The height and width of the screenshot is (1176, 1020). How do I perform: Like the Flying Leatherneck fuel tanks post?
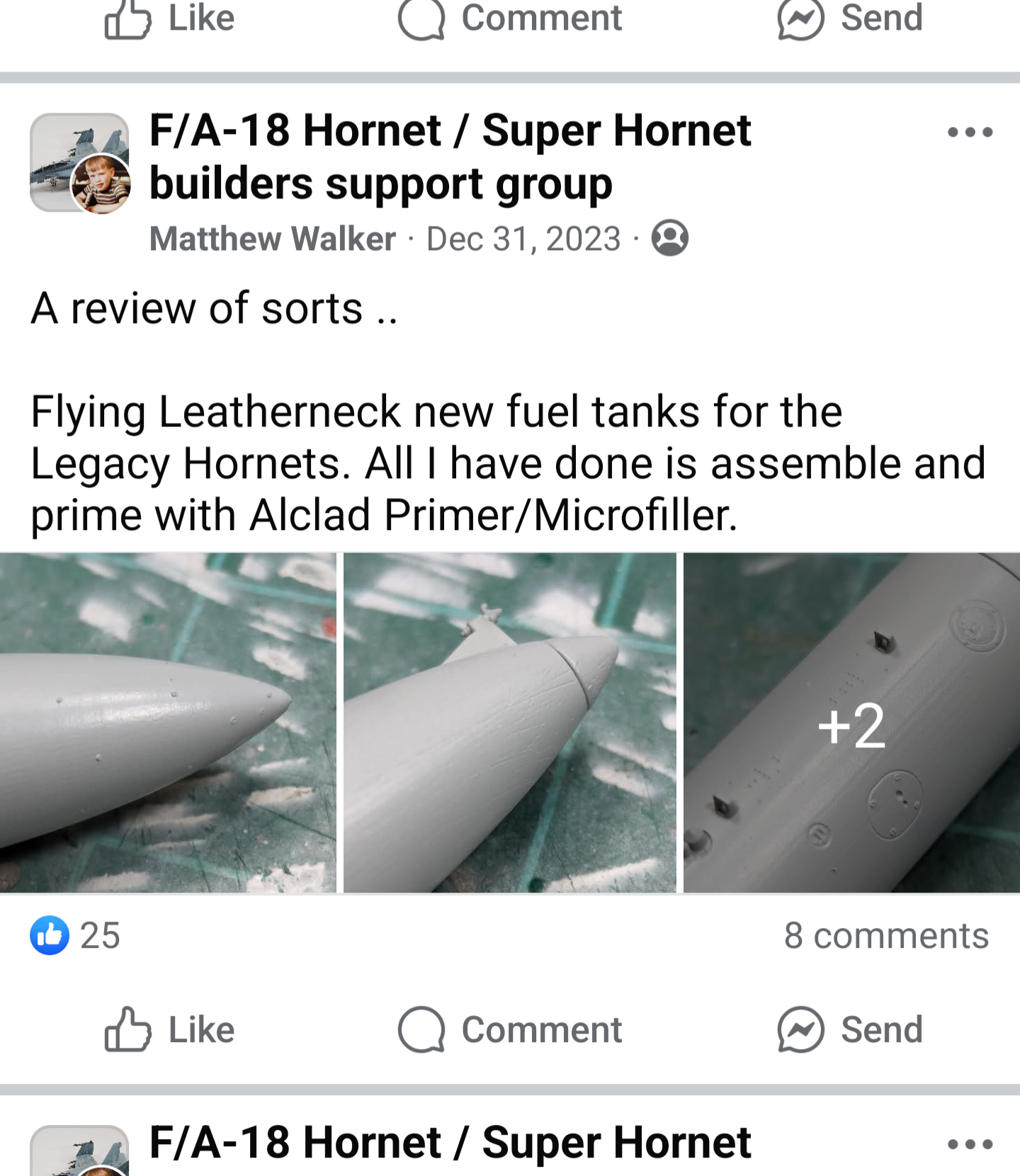tap(170, 1029)
